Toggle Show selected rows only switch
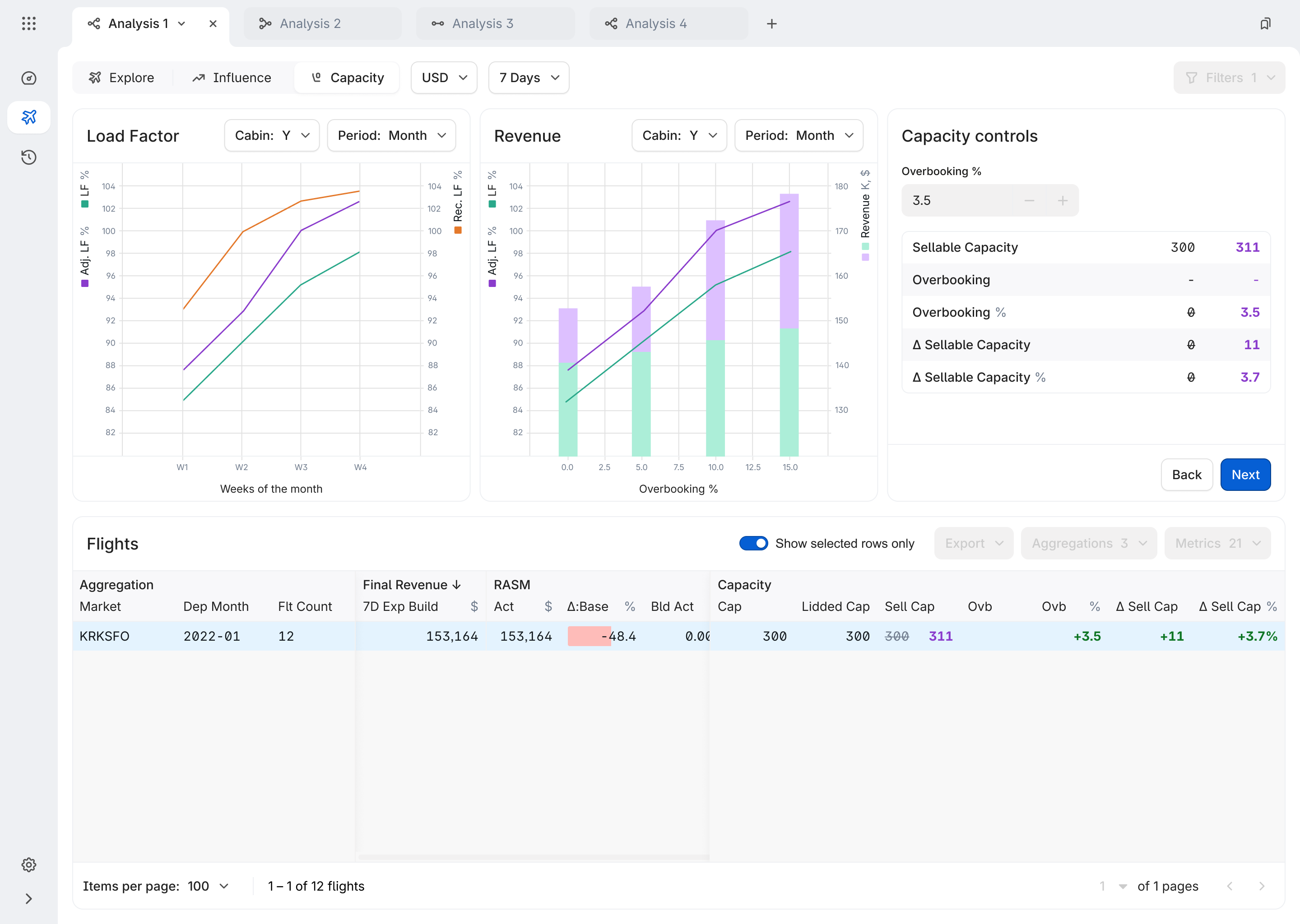The image size is (1300, 924). point(753,543)
